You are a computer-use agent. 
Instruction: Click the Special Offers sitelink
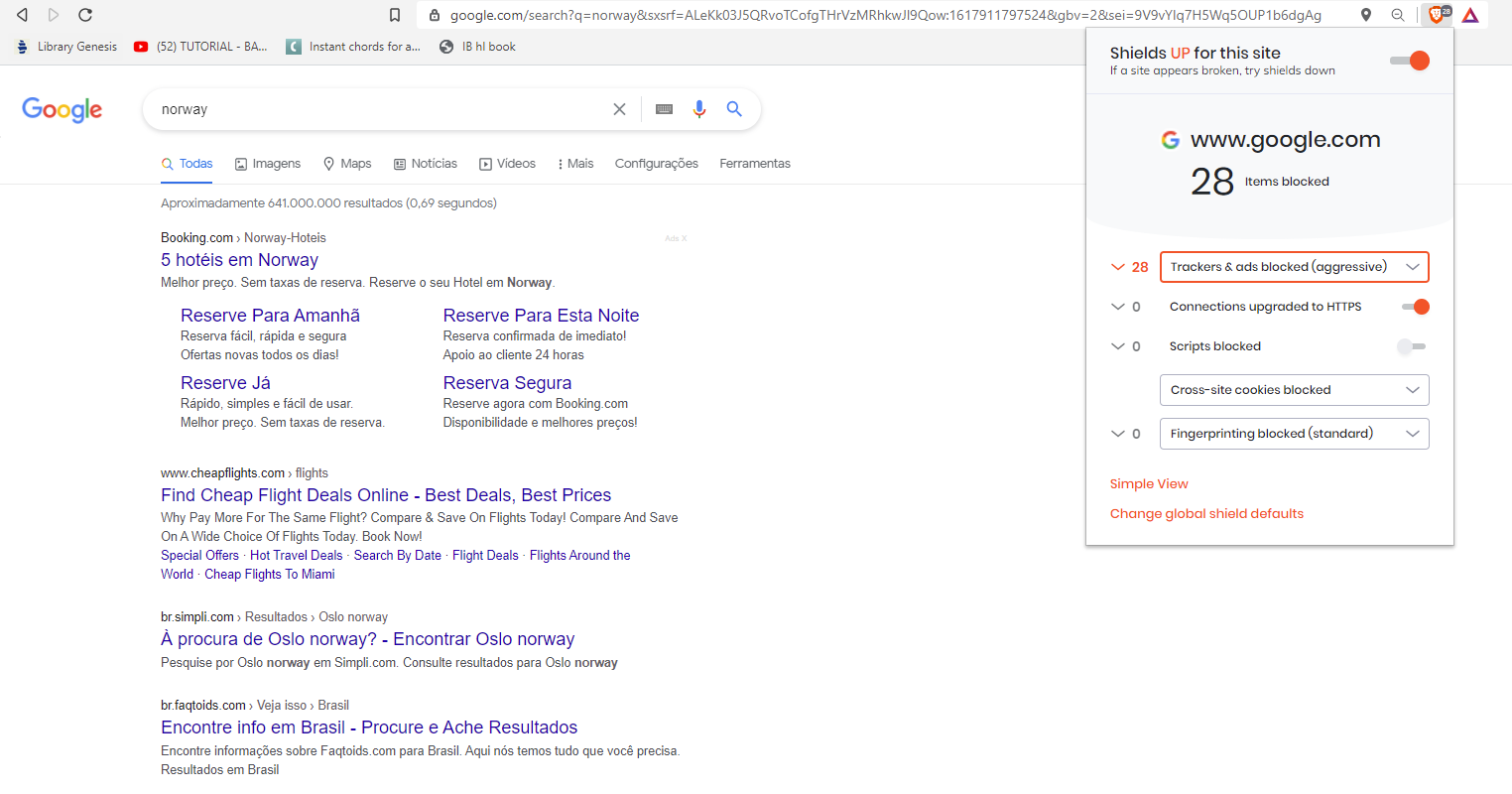coord(199,556)
